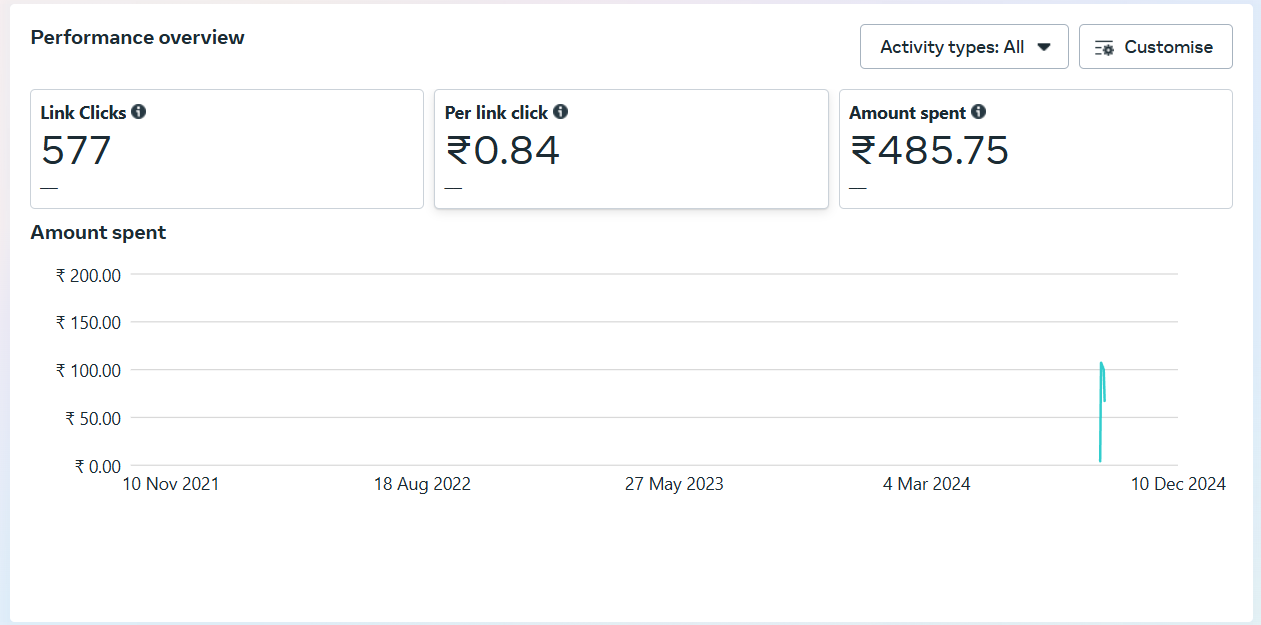This screenshot has height=625, width=1261.
Task: Click the 10 Dec 2024 axis label
Action: click(1178, 484)
